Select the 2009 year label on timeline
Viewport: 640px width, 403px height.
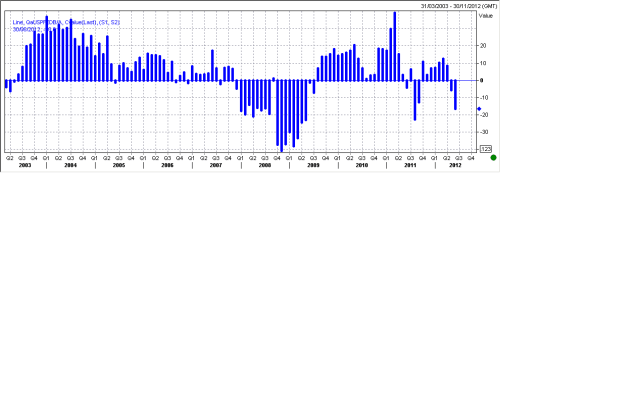pos(313,165)
